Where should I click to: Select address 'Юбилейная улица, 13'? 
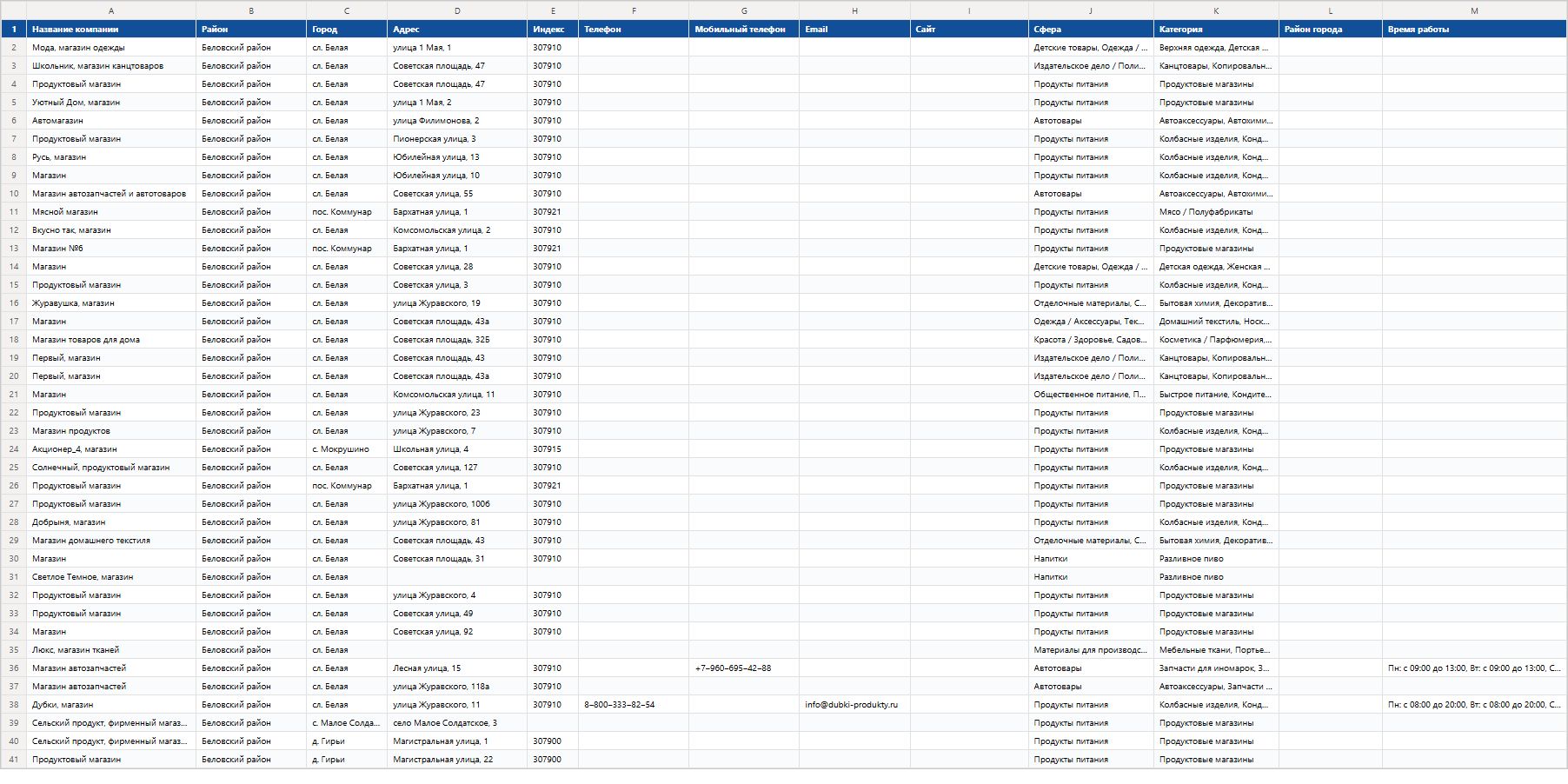click(x=457, y=157)
